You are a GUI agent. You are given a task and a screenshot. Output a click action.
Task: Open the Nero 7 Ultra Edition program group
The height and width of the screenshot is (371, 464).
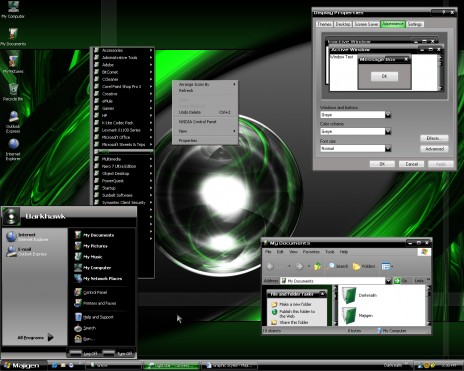coord(123,166)
